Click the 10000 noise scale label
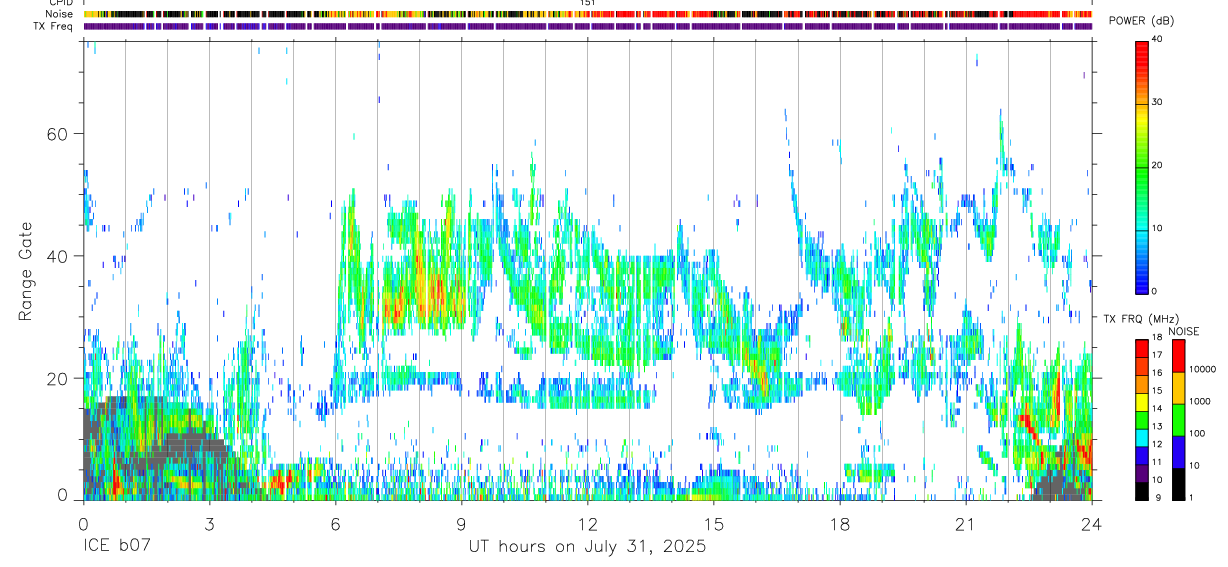Image resolution: width=1228 pixels, height=567 pixels. 1201,370
